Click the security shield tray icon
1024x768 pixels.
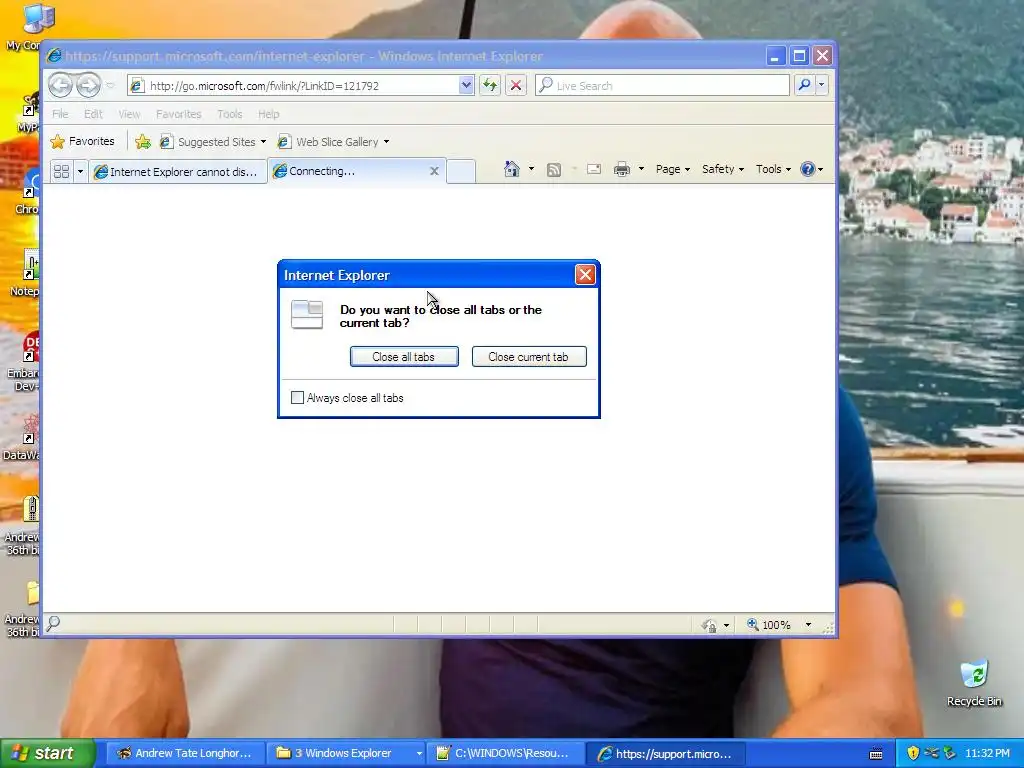pyautogui.click(x=913, y=753)
